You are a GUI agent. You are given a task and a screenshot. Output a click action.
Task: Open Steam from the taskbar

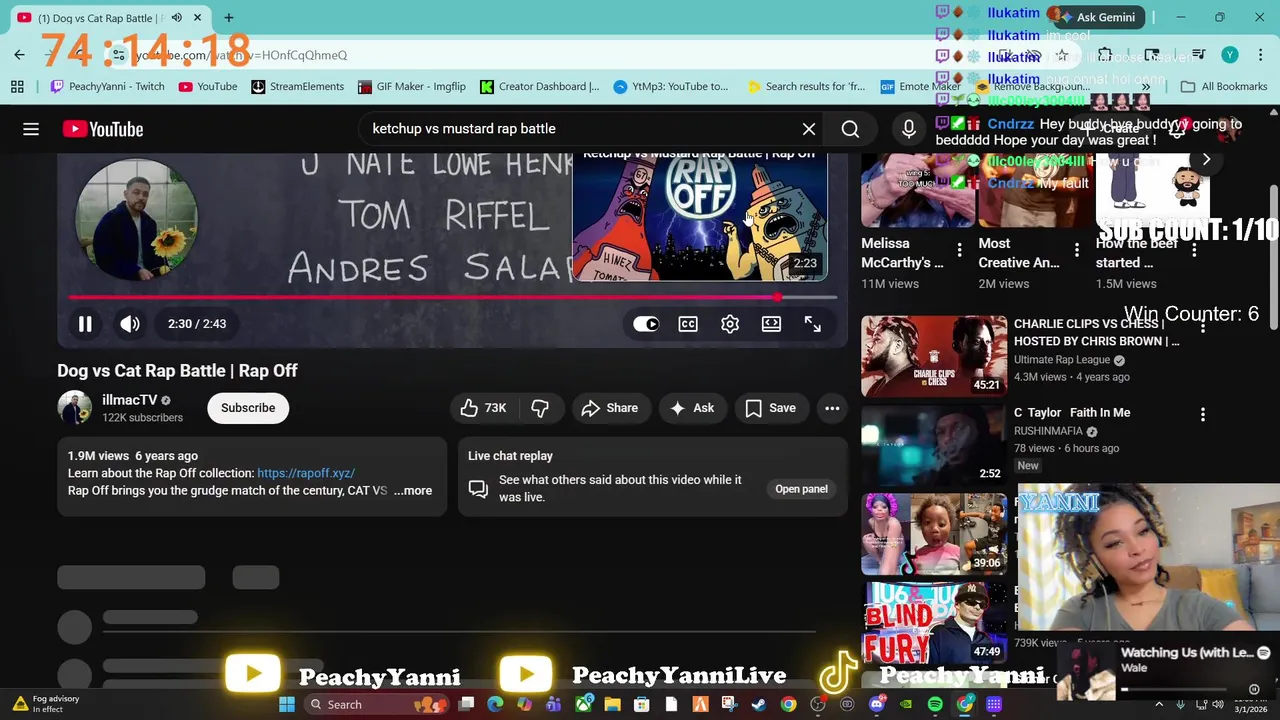758,705
